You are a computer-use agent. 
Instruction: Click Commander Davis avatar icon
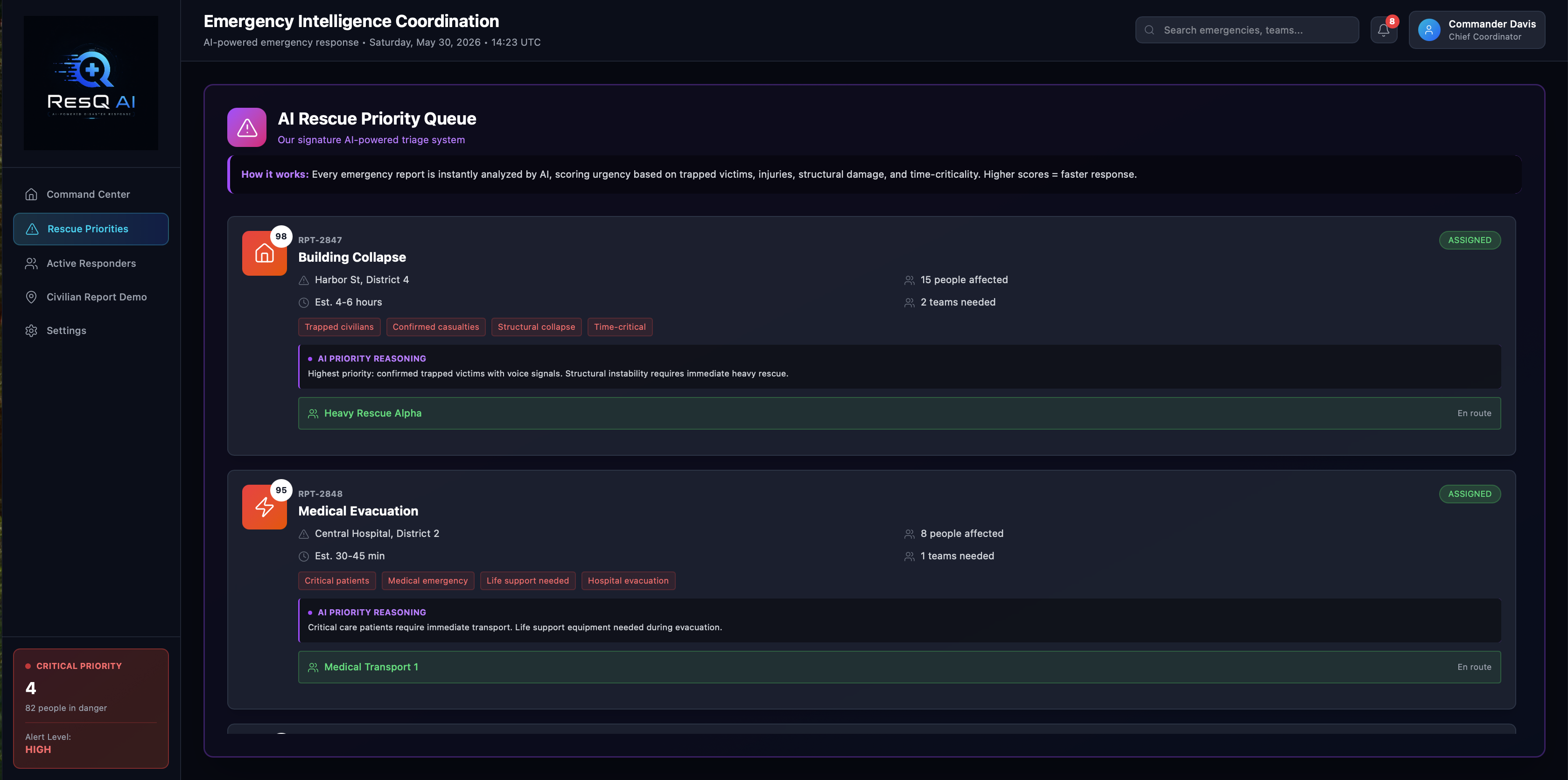1428,30
